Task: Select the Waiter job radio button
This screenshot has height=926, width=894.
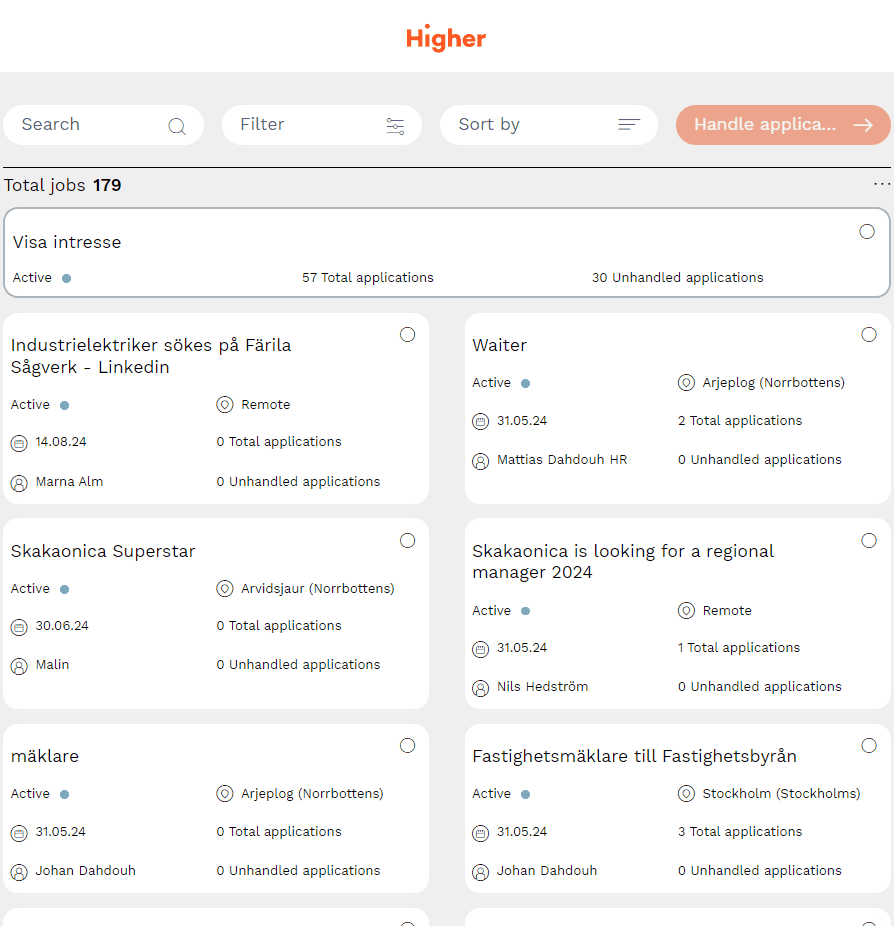Action: click(x=869, y=335)
